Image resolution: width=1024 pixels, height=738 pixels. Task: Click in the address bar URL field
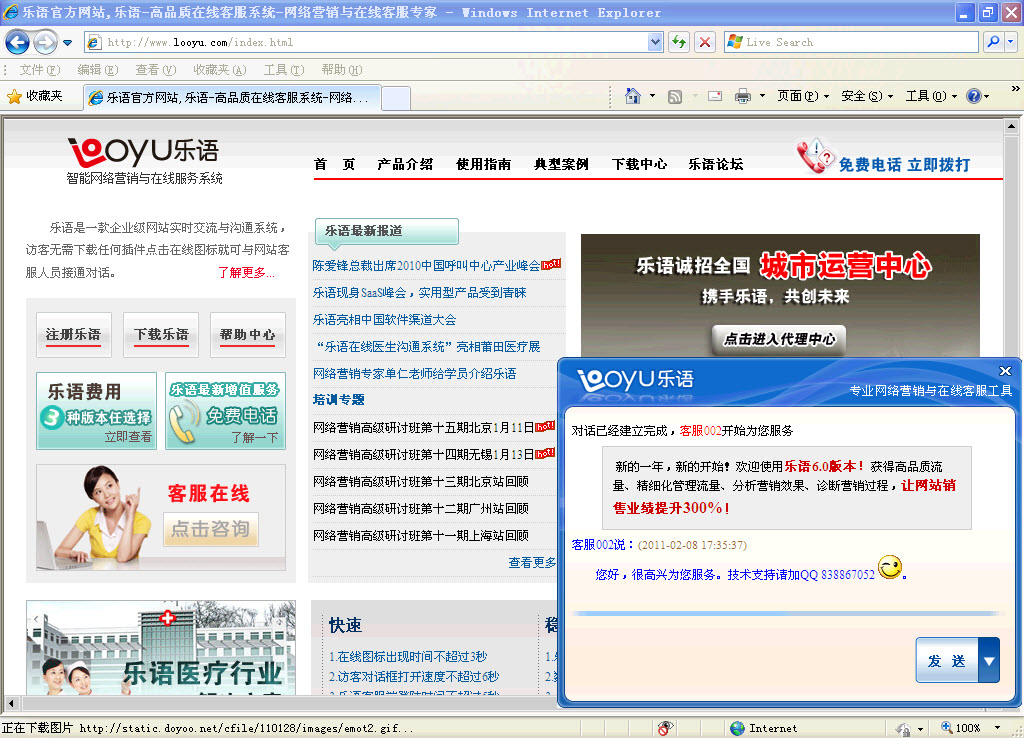coord(372,42)
